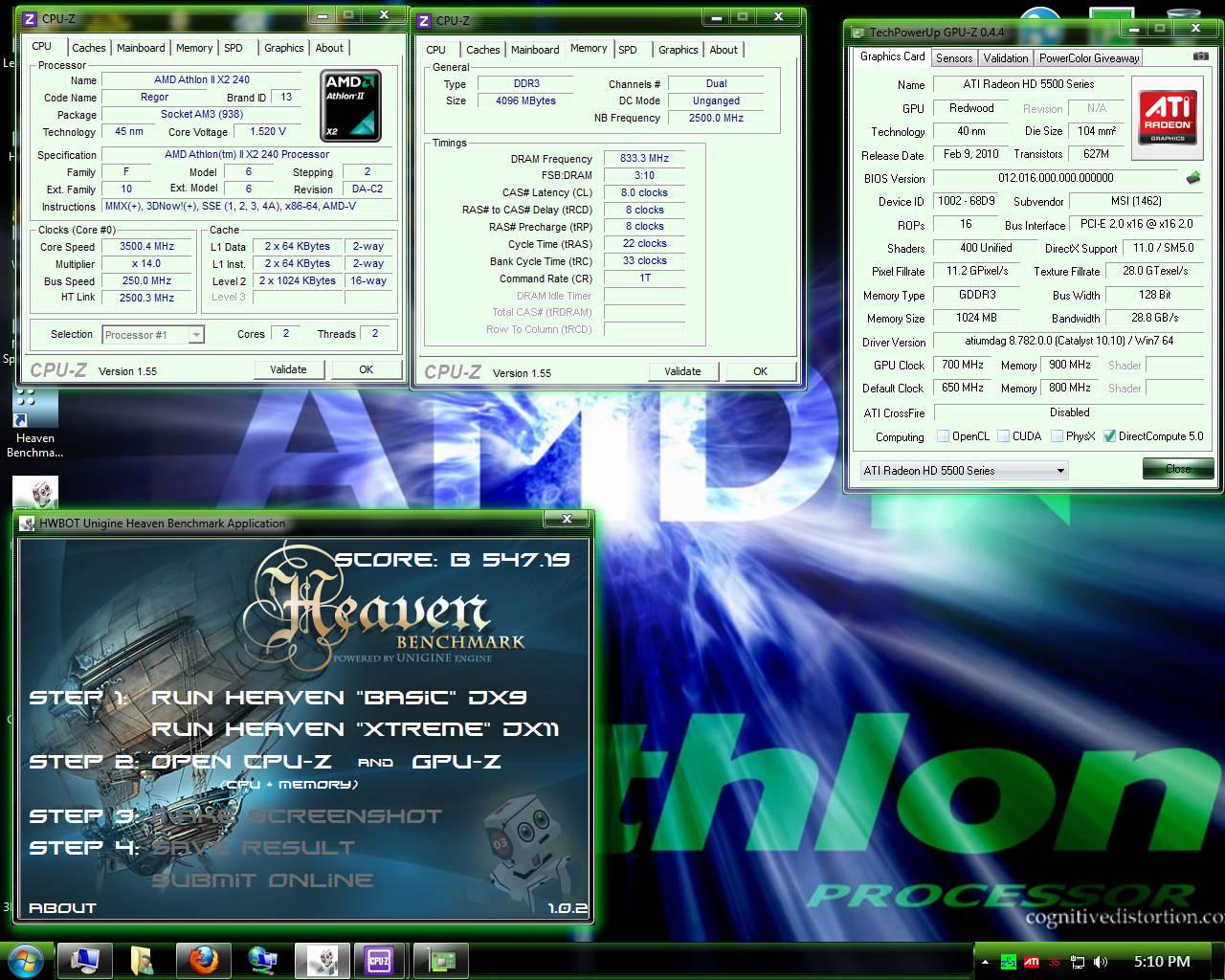Screen dimensions: 1225x980
Task: Click Submit Online in Heaven app
Action: [x=262, y=880]
